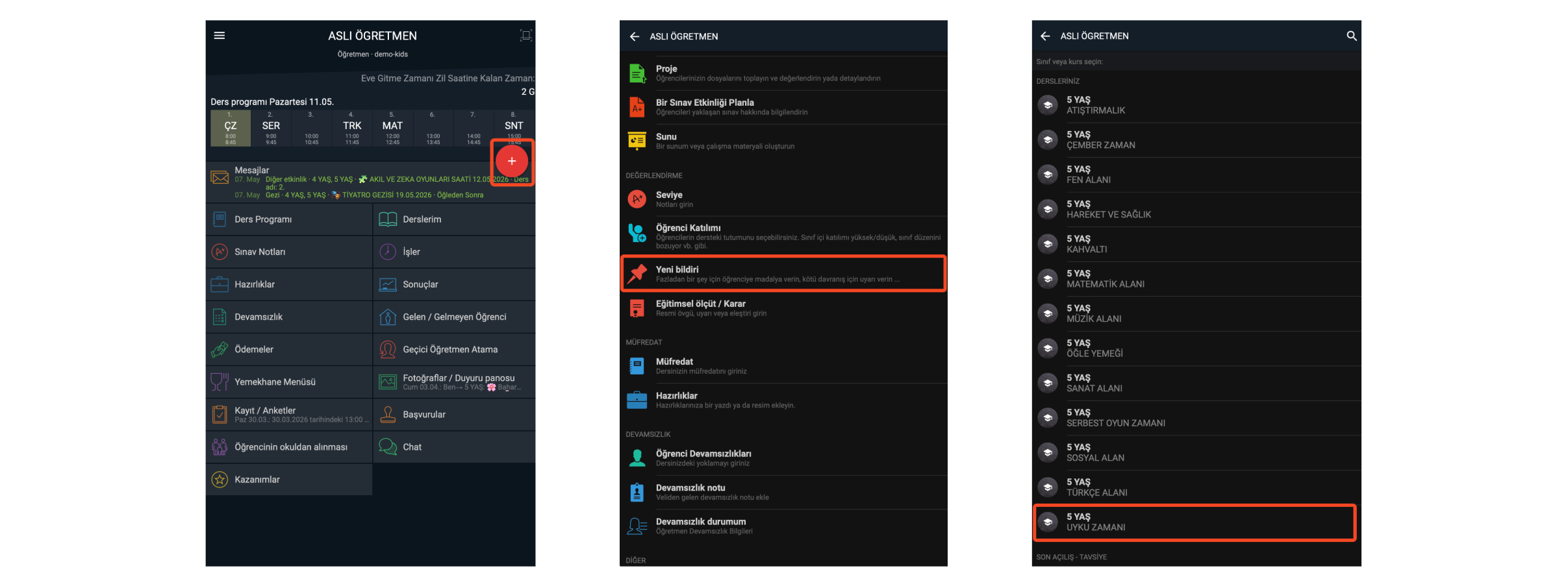Open the Chat tile
Viewport: 1568px width, 588px height.
(x=455, y=447)
